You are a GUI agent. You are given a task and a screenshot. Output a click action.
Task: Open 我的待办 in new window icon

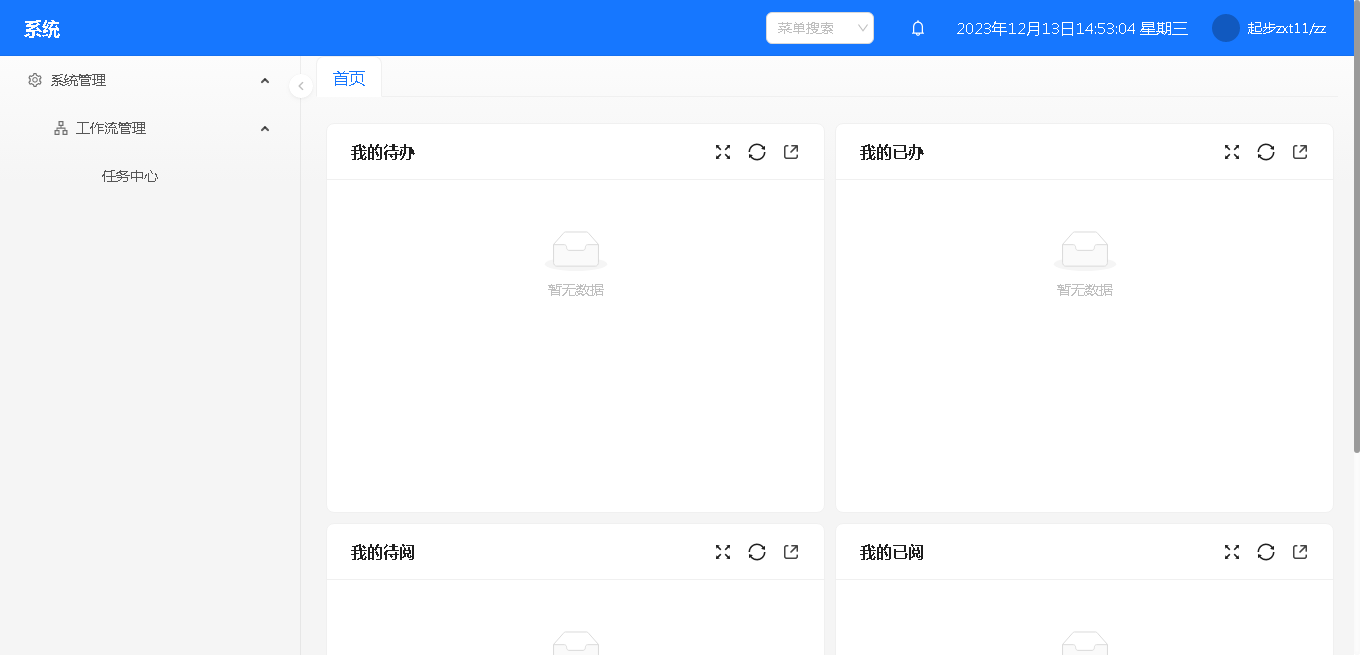pyautogui.click(x=791, y=152)
